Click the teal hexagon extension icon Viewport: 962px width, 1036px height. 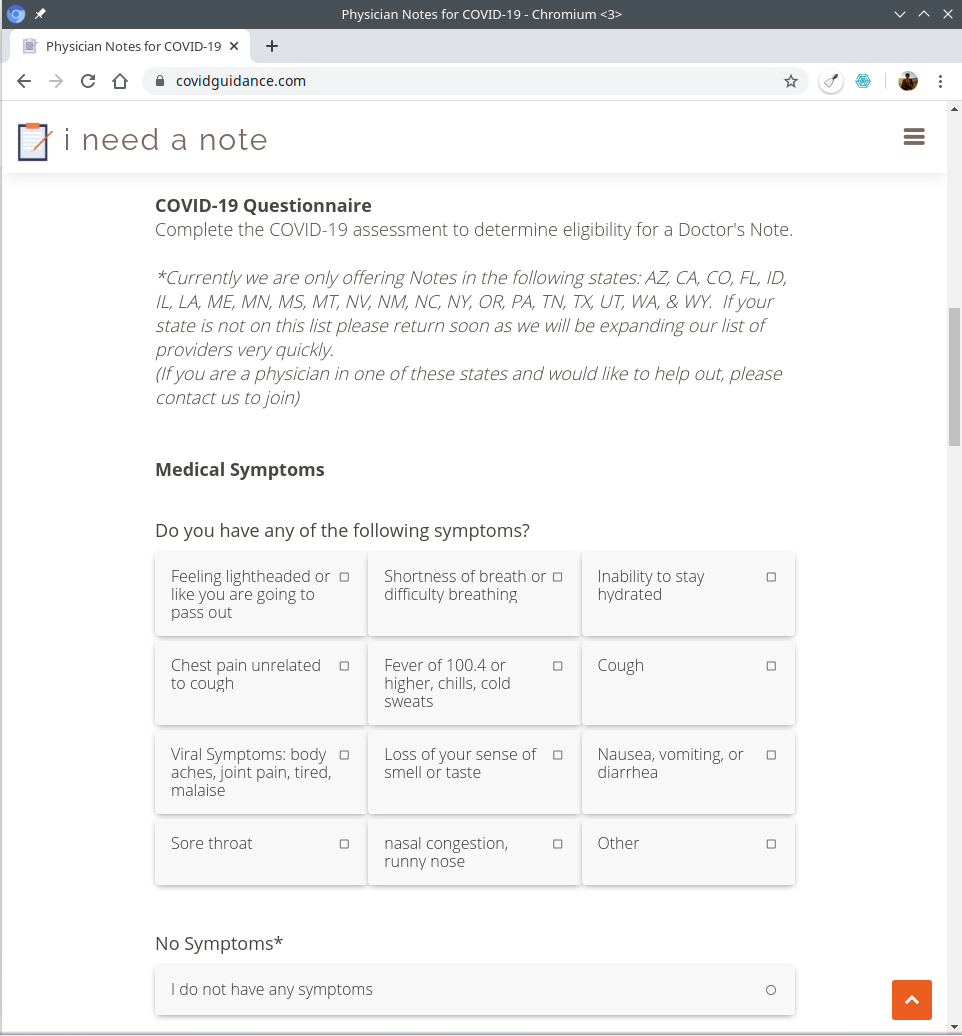863,81
